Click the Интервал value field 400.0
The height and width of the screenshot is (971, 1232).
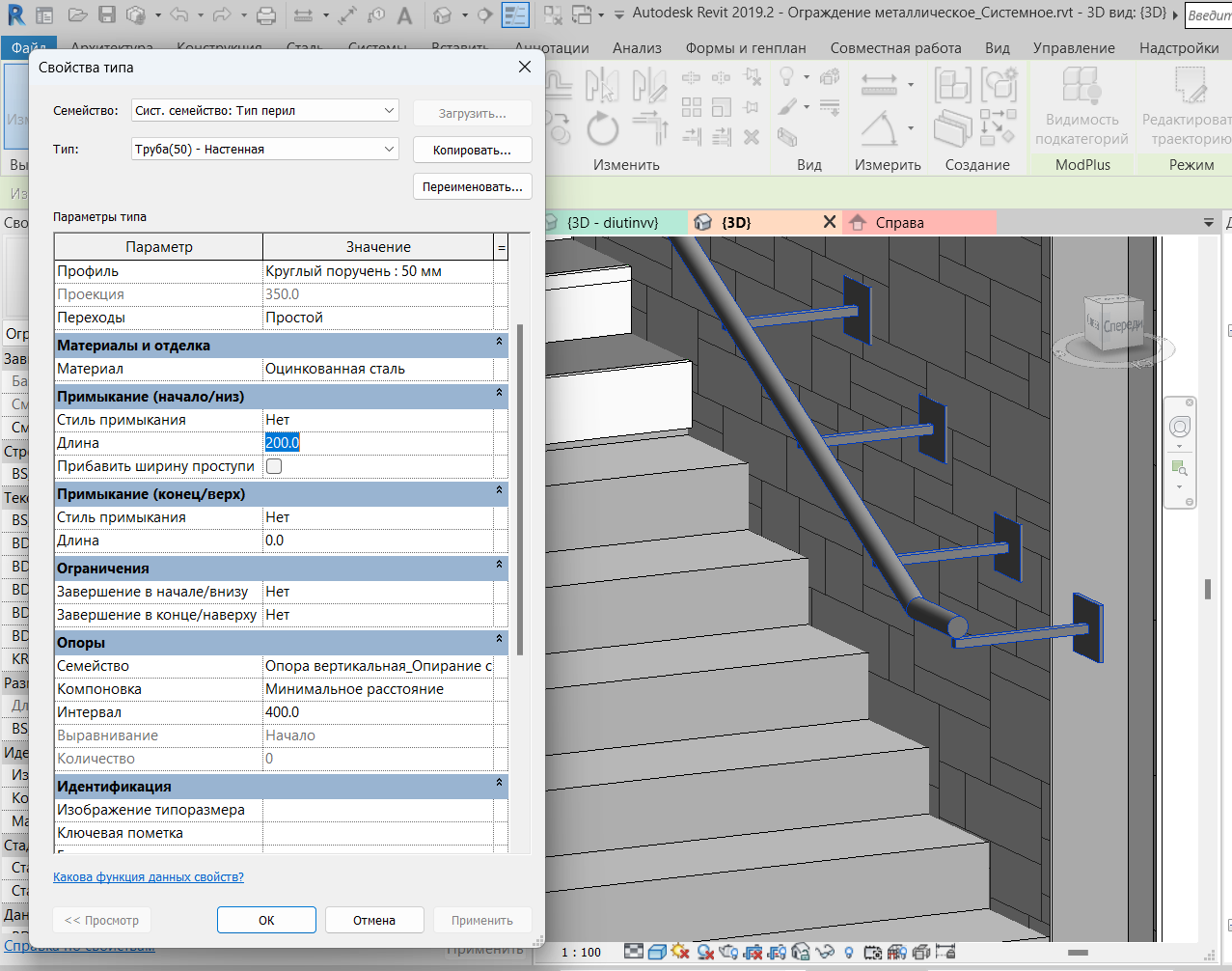click(376, 712)
